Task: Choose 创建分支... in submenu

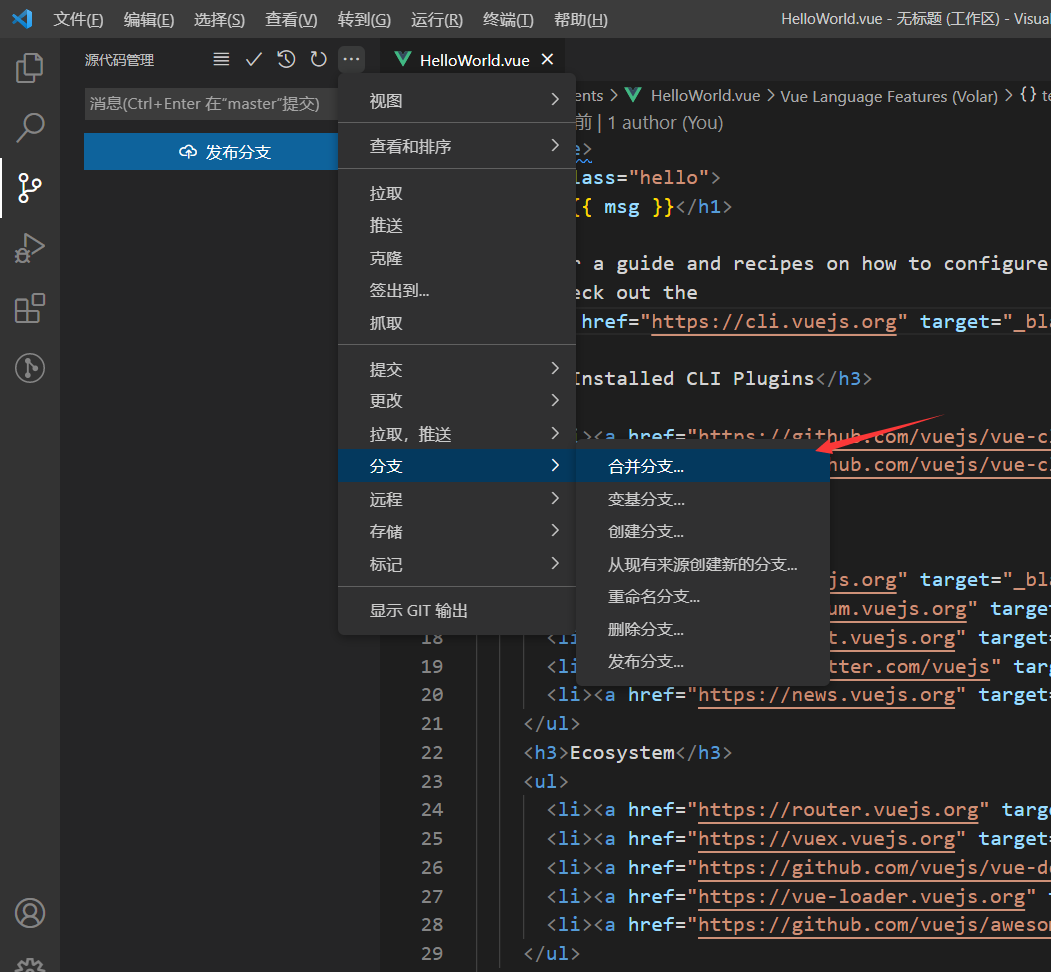Action: click(702, 531)
